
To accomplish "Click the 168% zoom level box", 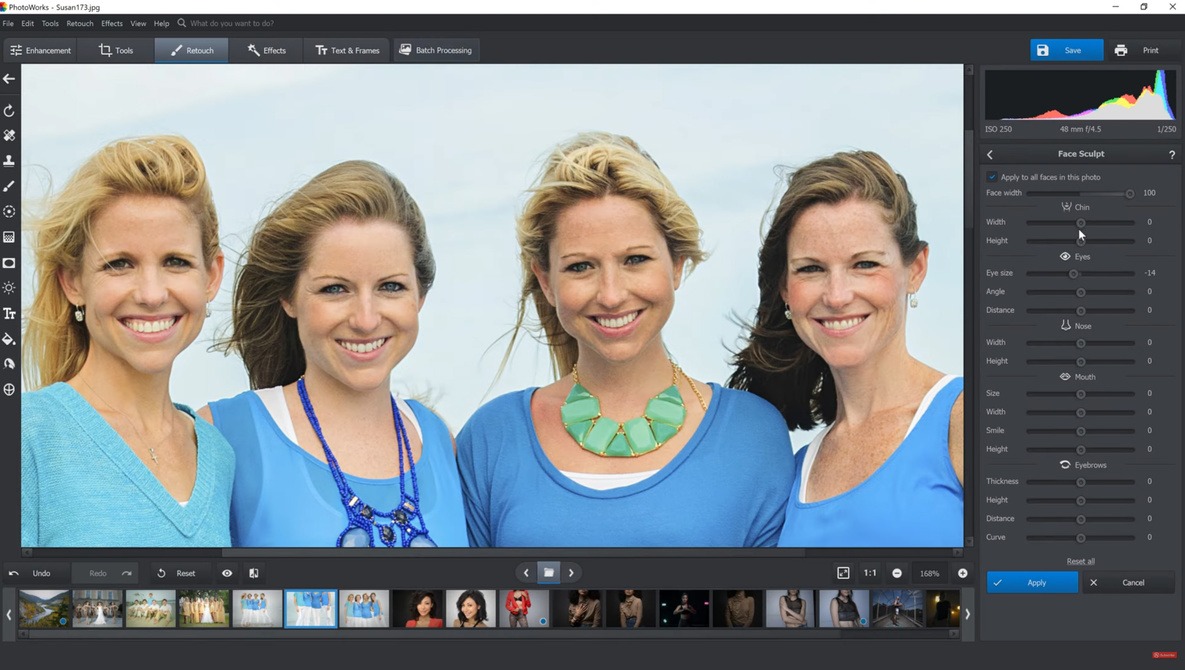I will point(929,573).
